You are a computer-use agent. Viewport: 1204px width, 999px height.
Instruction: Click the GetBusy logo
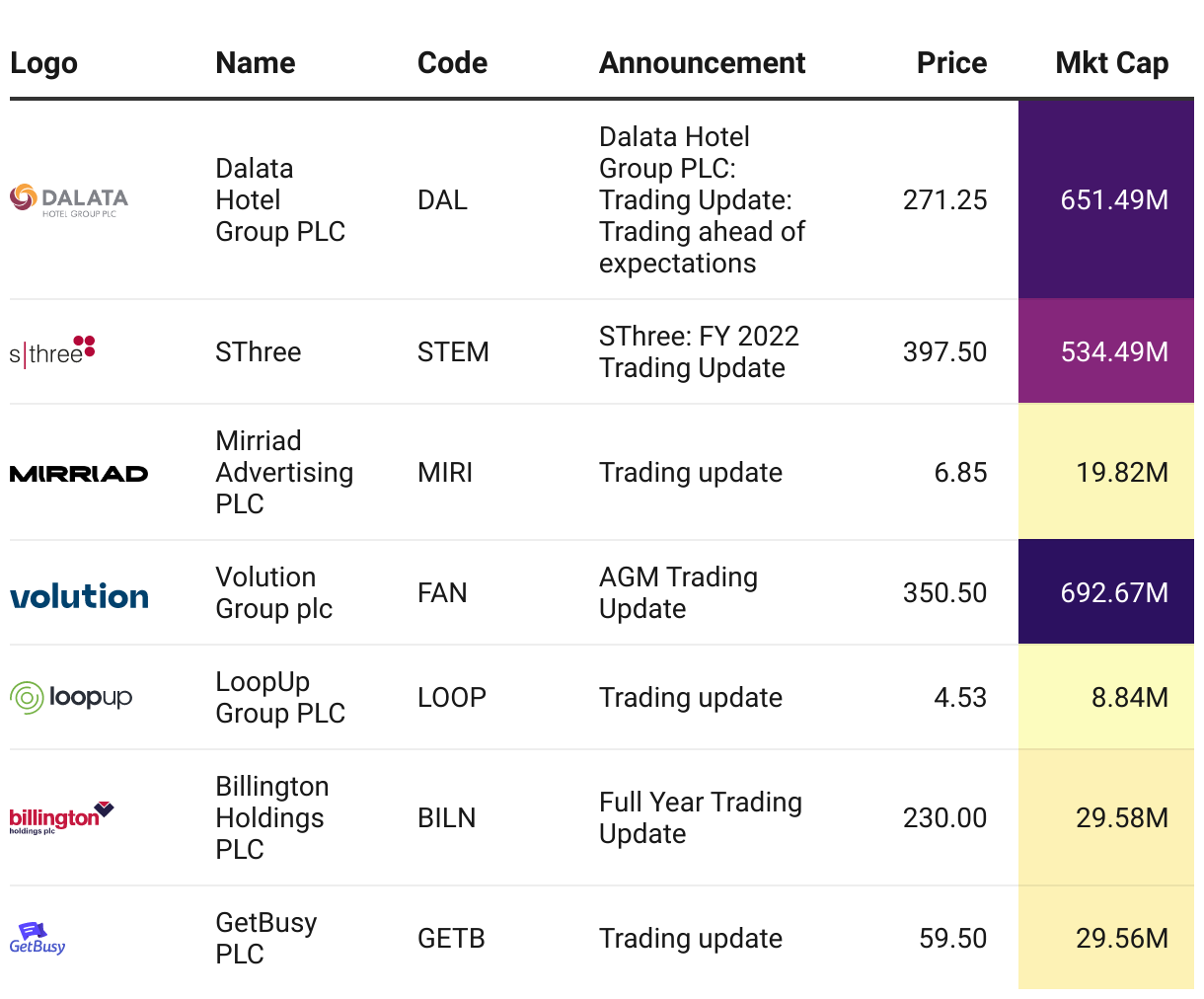pyautogui.click(x=38, y=939)
